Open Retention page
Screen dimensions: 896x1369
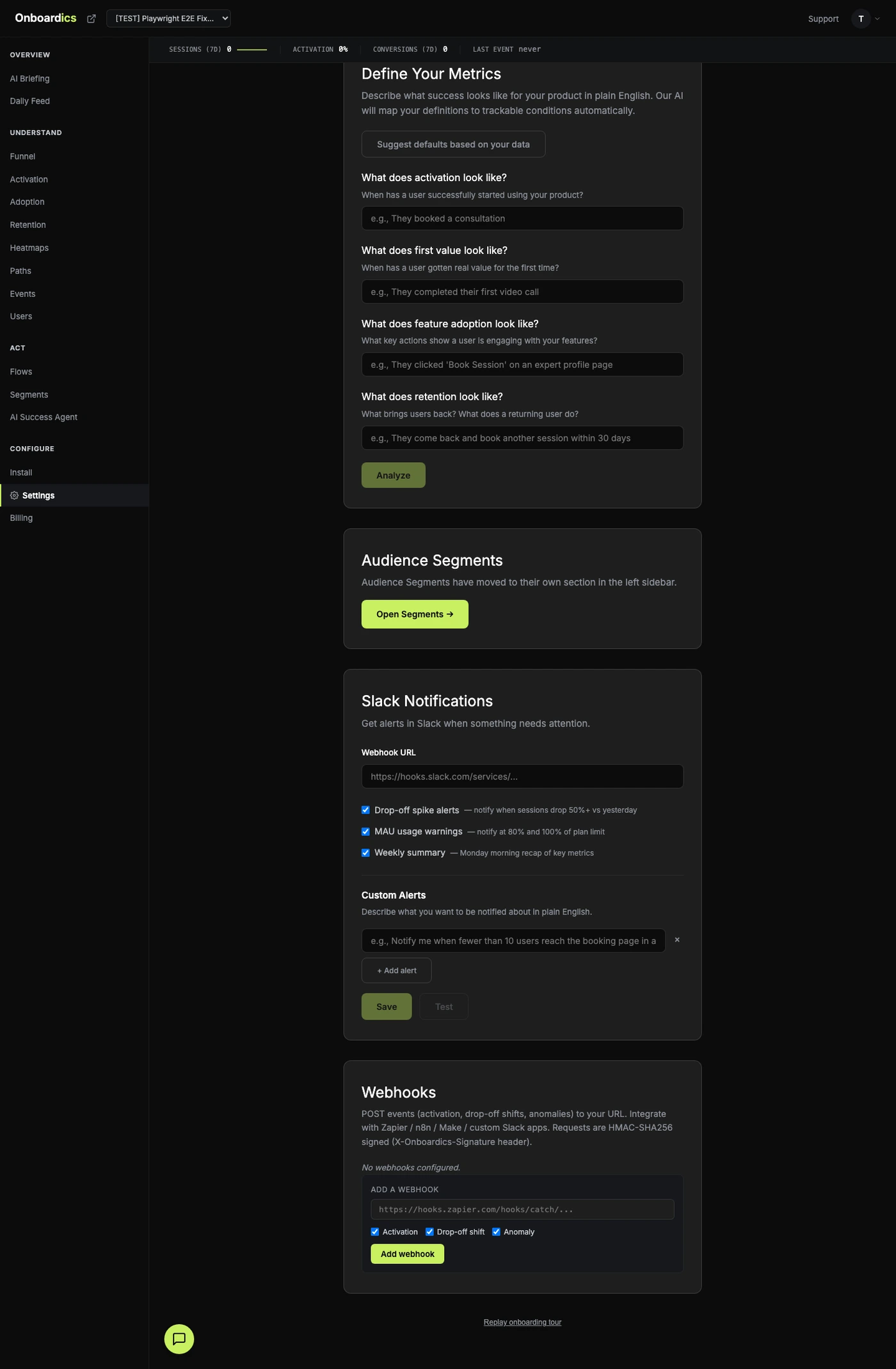click(x=28, y=225)
